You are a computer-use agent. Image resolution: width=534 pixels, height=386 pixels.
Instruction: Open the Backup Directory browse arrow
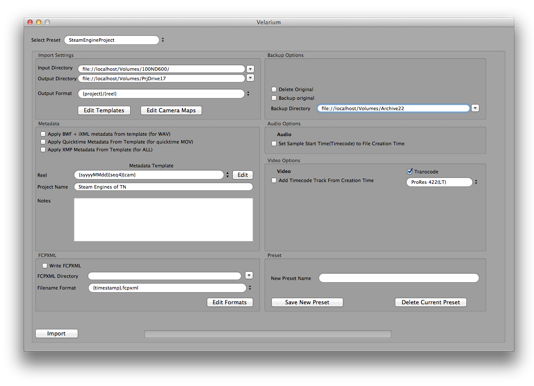475,108
